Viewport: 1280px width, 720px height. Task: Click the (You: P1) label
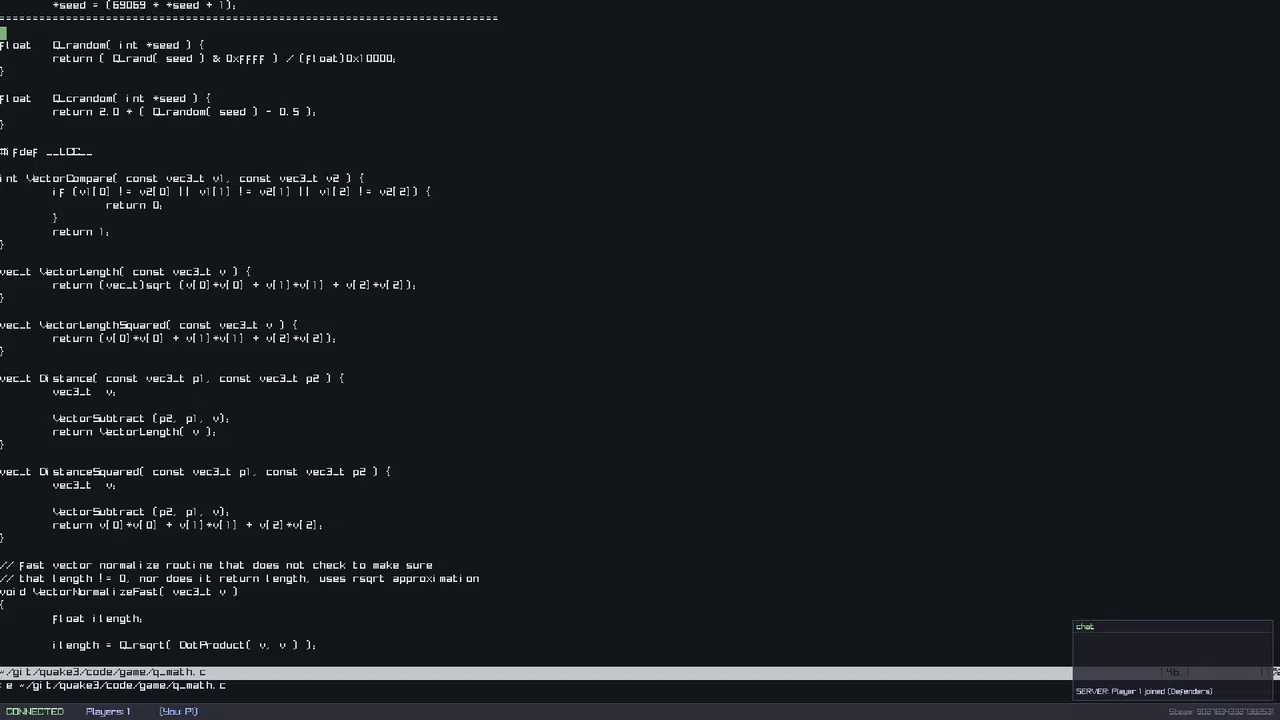click(x=178, y=711)
